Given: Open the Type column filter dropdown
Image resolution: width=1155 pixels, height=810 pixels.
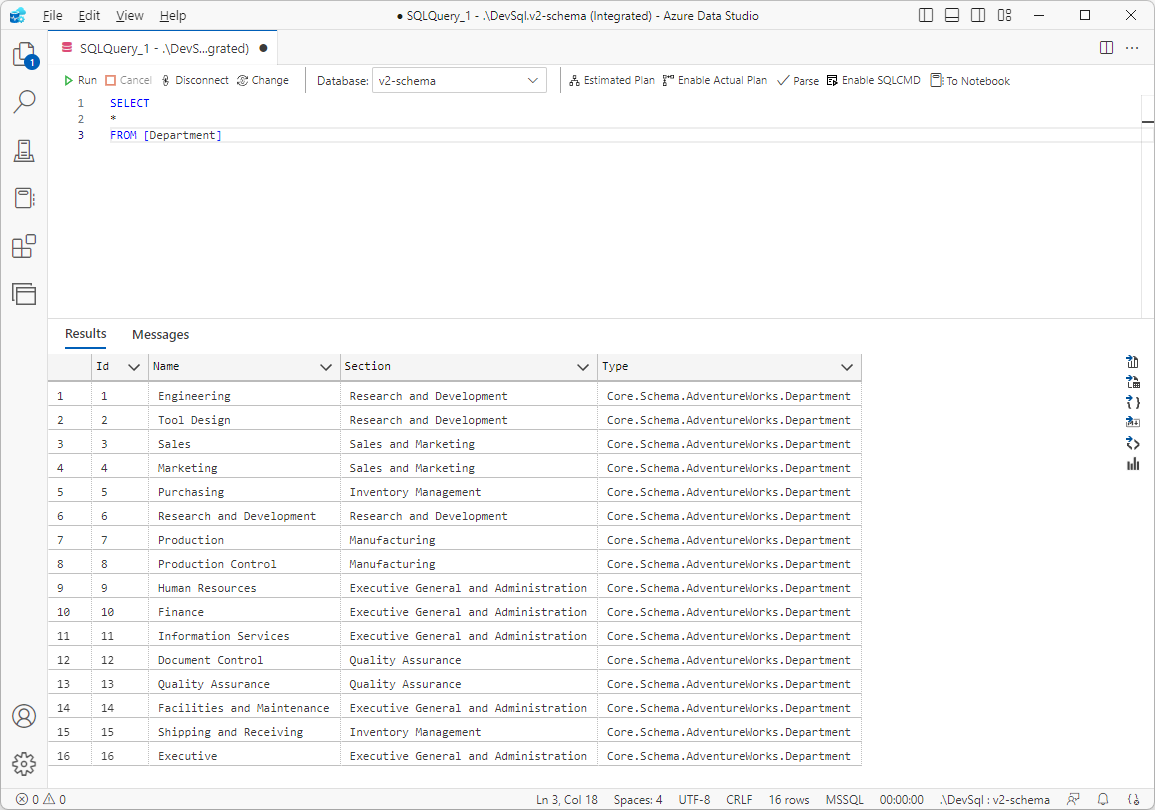Looking at the screenshot, I should tap(847, 367).
